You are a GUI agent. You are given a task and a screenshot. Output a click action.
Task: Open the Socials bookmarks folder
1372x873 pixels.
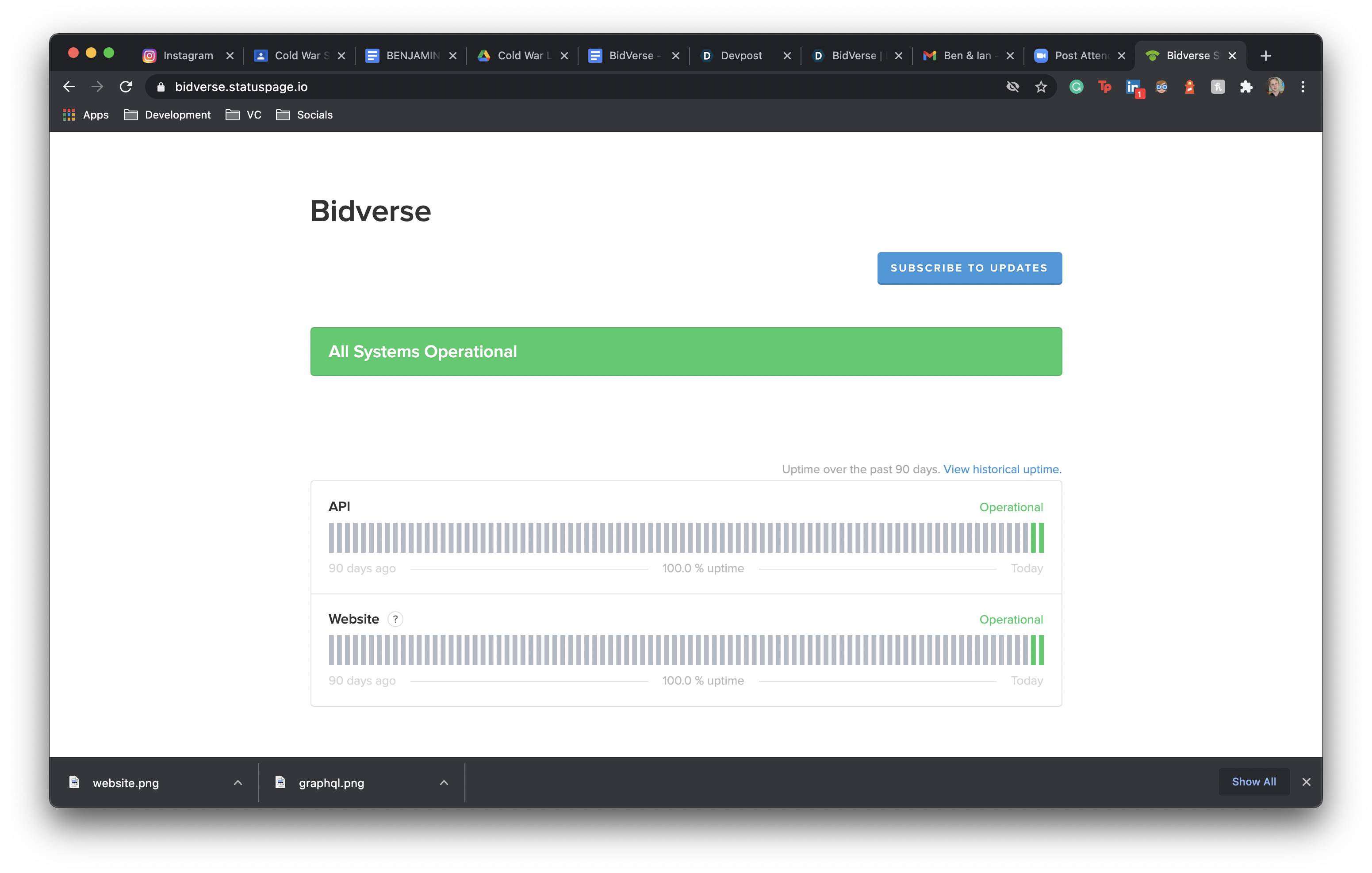(304, 115)
